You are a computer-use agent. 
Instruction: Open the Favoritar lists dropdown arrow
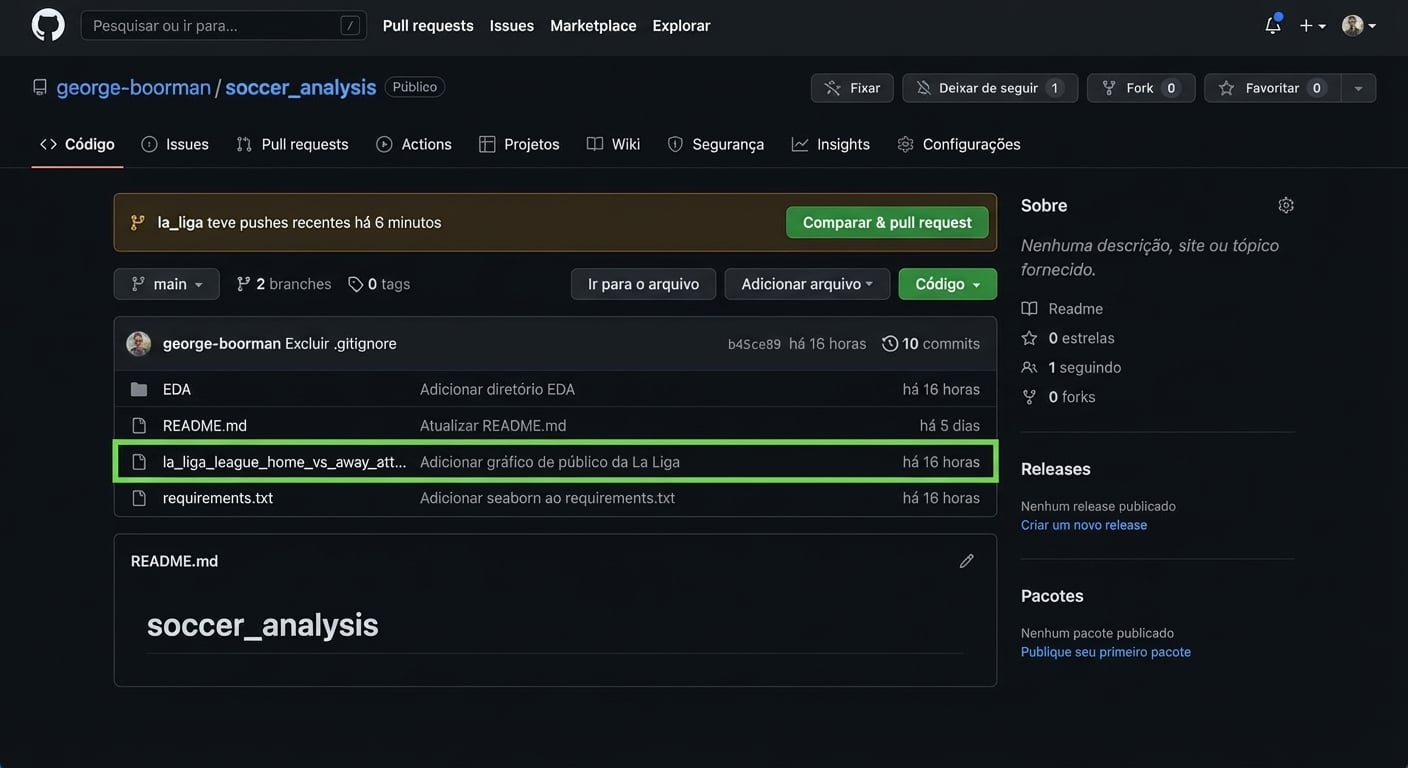pos(1358,88)
